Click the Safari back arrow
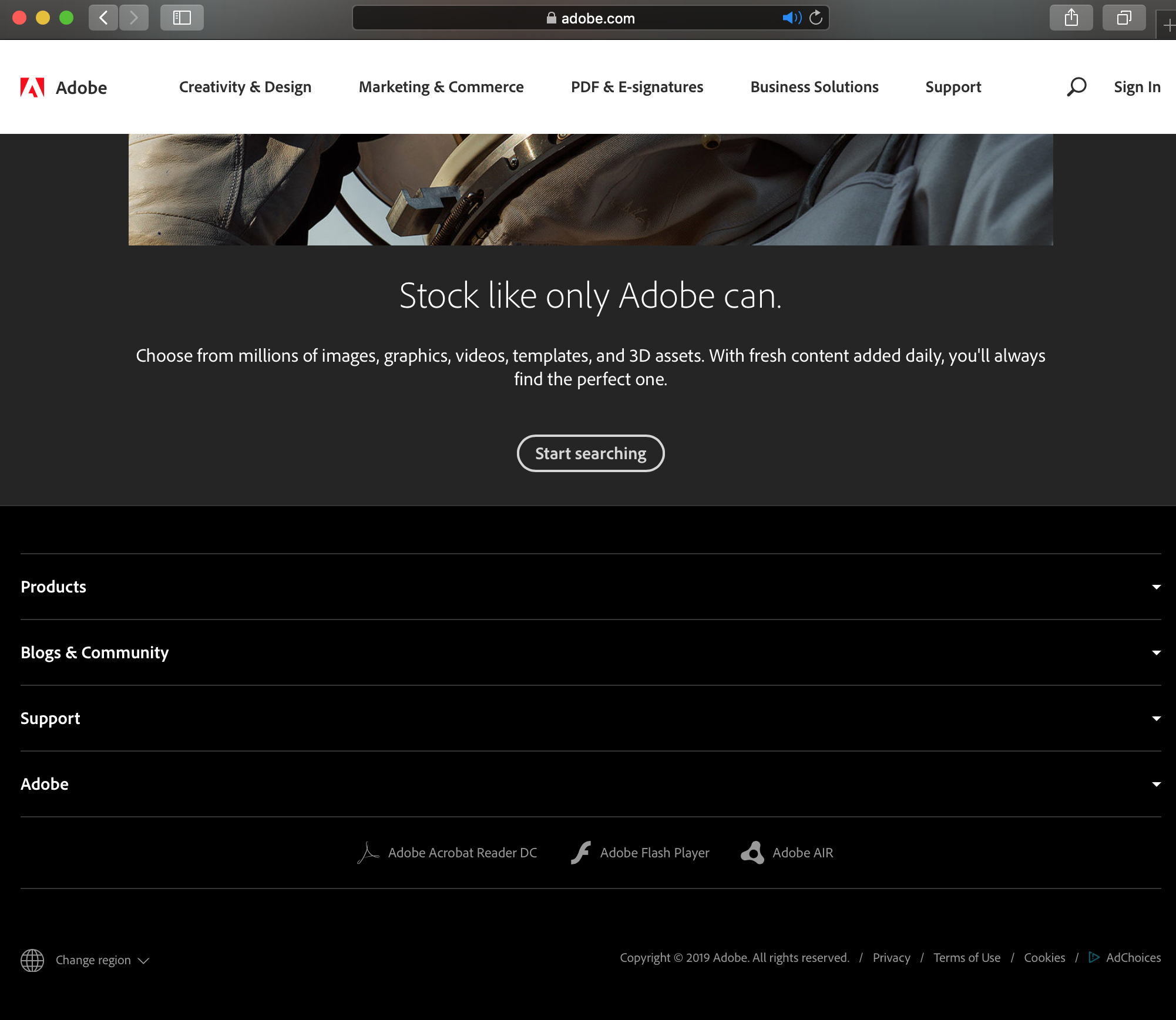 [x=103, y=18]
